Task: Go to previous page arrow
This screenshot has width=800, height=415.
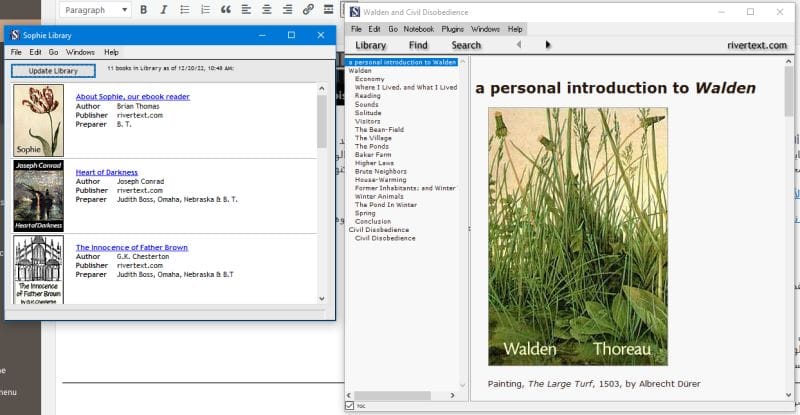Action: pos(518,45)
